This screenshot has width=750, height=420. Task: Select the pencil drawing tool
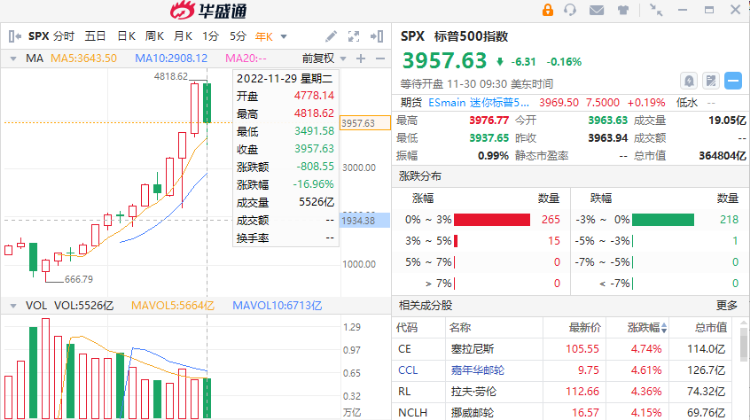[331, 36]
